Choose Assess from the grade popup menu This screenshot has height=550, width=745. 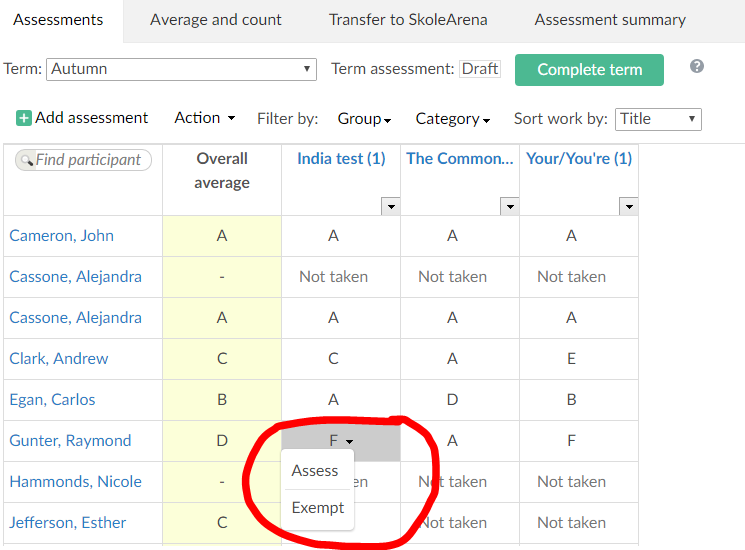coord(315,471)
